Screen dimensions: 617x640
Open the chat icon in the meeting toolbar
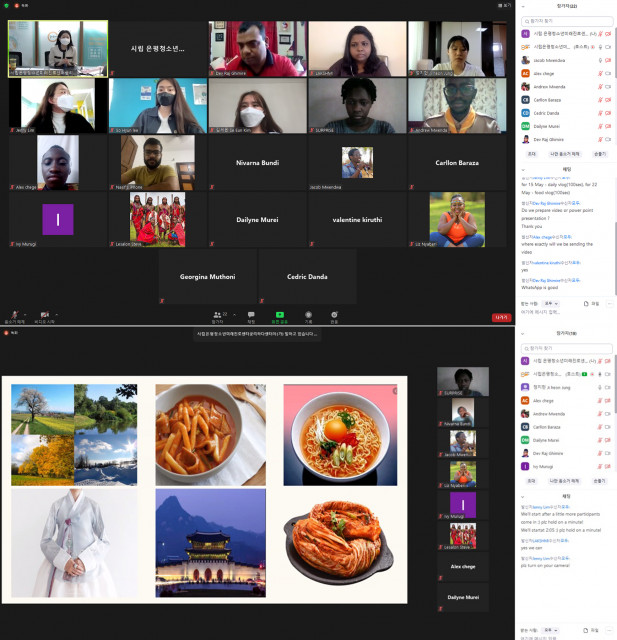click(251, 314)
